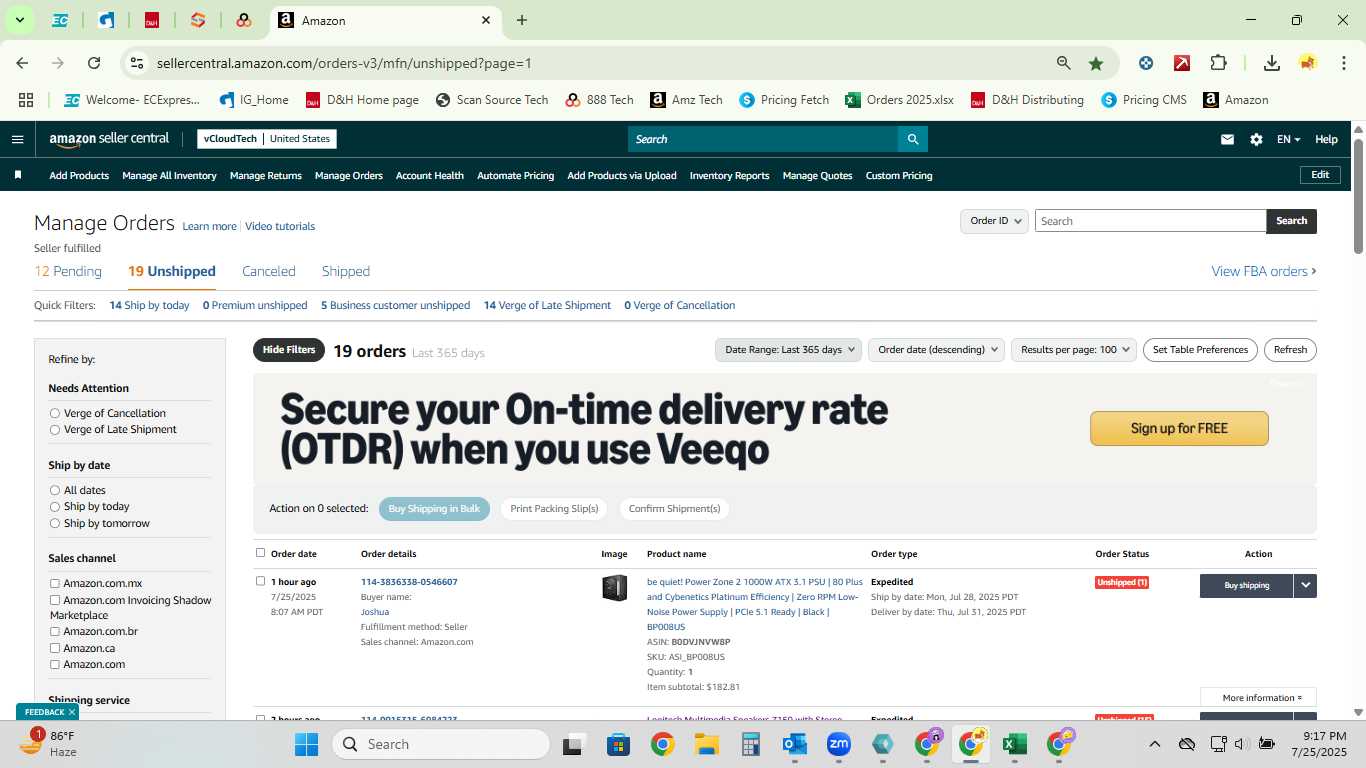Viewport: 1366px width, 768px height.
Task: Open Outlook from the taskbar
Action: (x=795, y=744)
